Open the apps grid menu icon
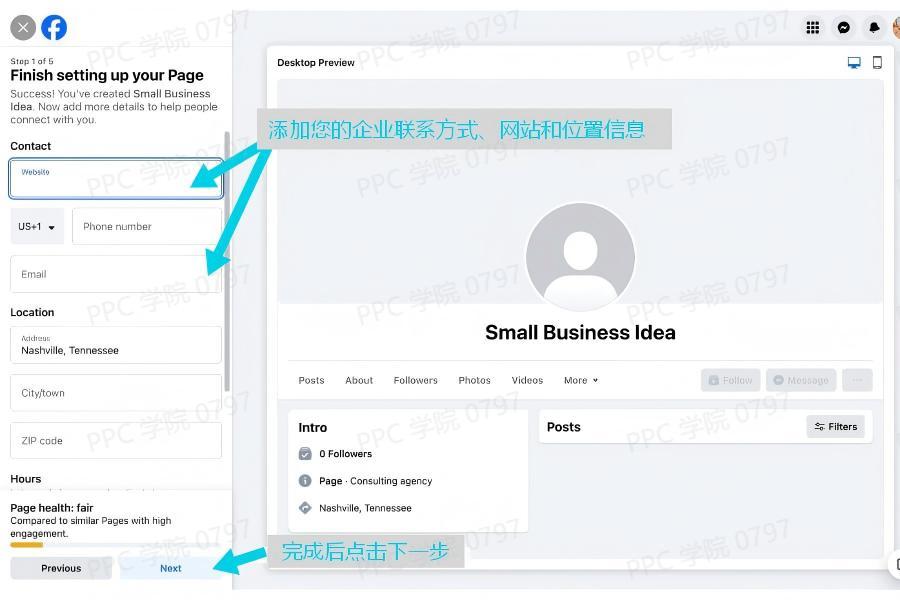The height and width of the screenshot is (600, 900). coord(813,28)
